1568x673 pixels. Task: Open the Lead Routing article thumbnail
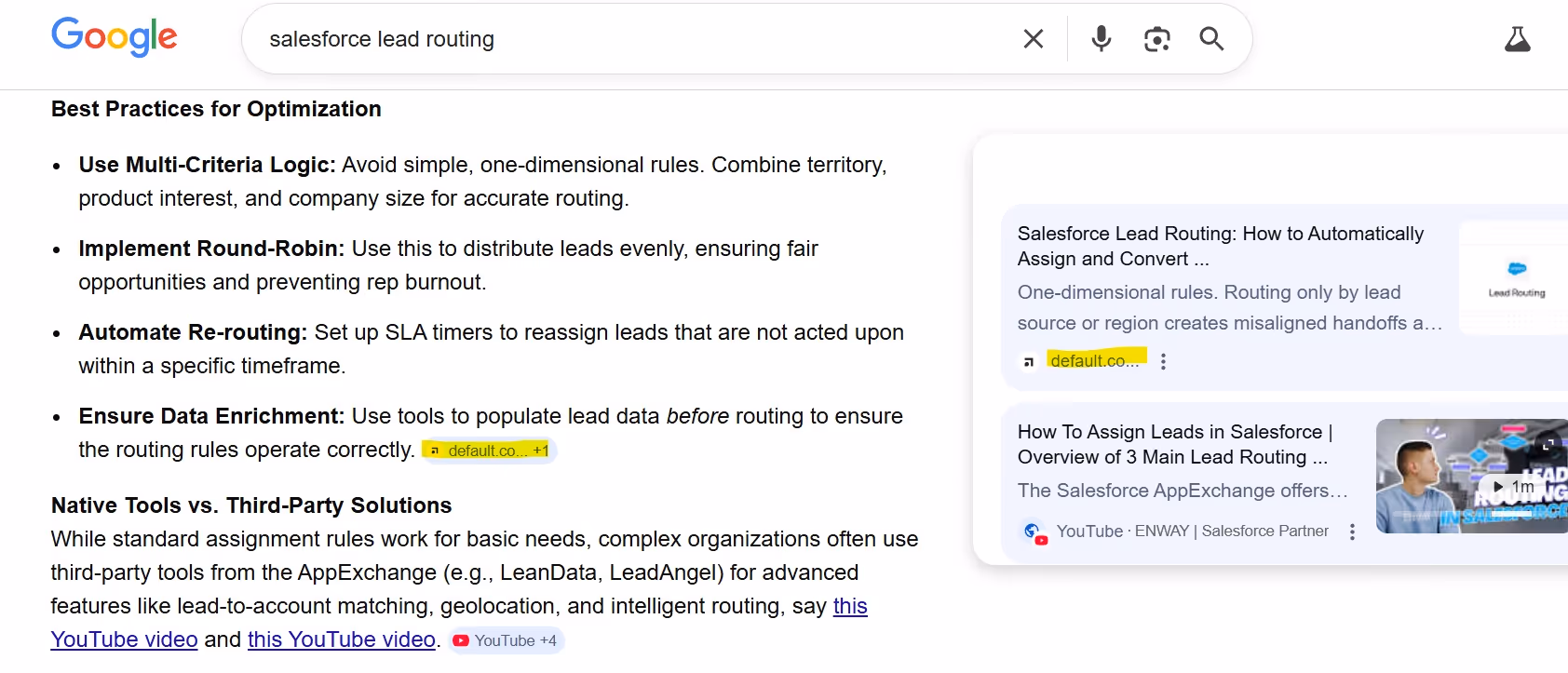coord(1513,277)
